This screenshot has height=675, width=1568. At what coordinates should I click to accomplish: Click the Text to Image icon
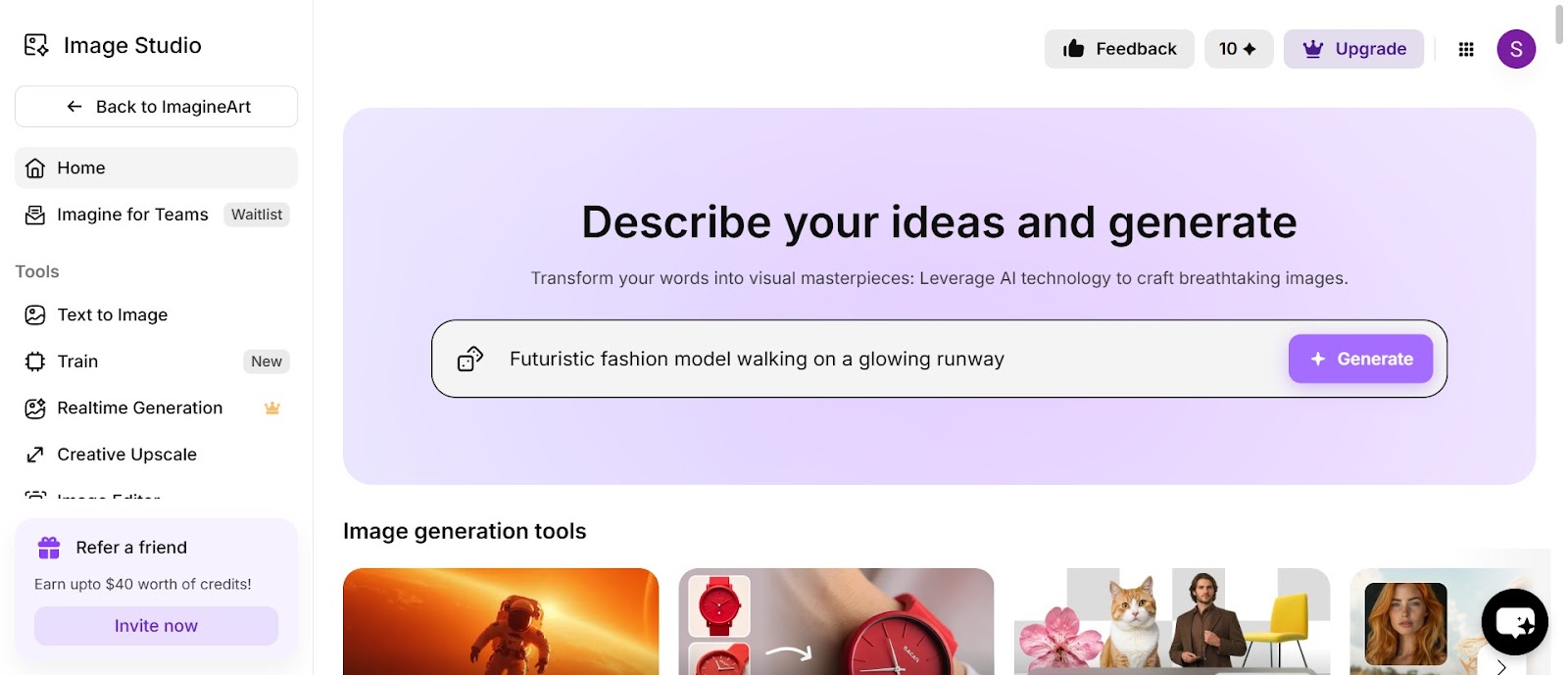pos(35,314)
